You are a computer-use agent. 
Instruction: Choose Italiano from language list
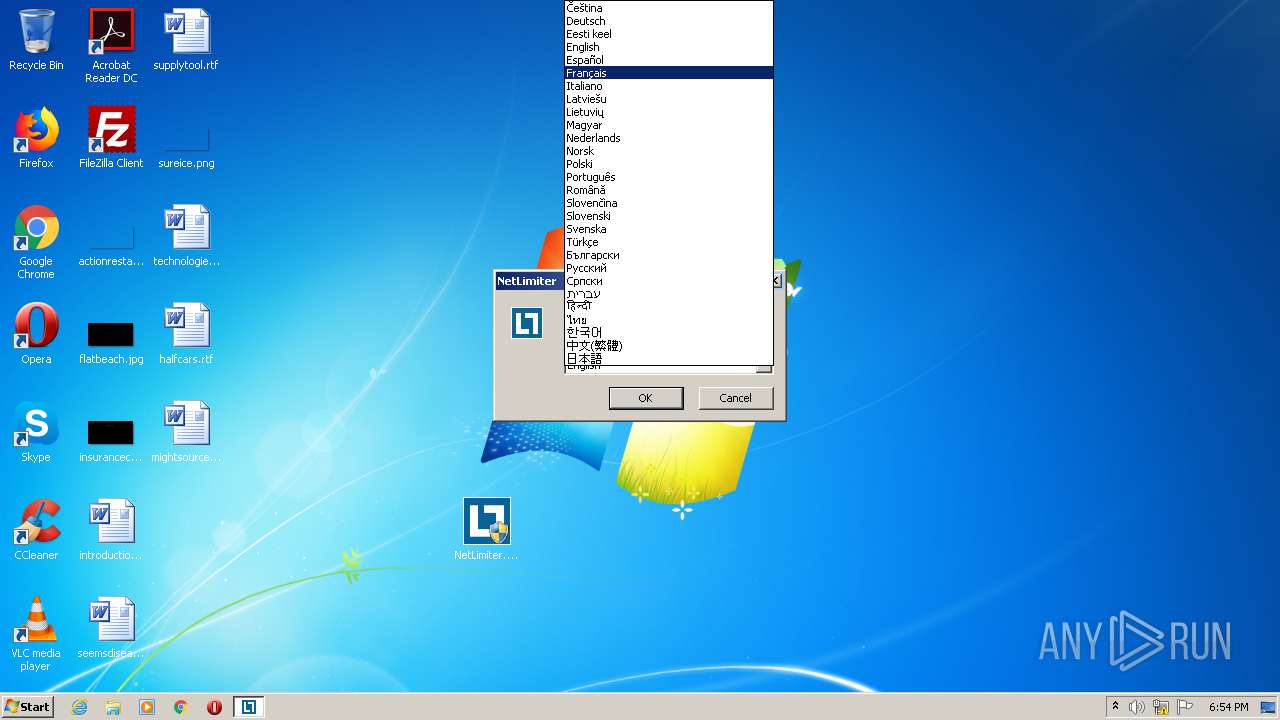[669, 86]
